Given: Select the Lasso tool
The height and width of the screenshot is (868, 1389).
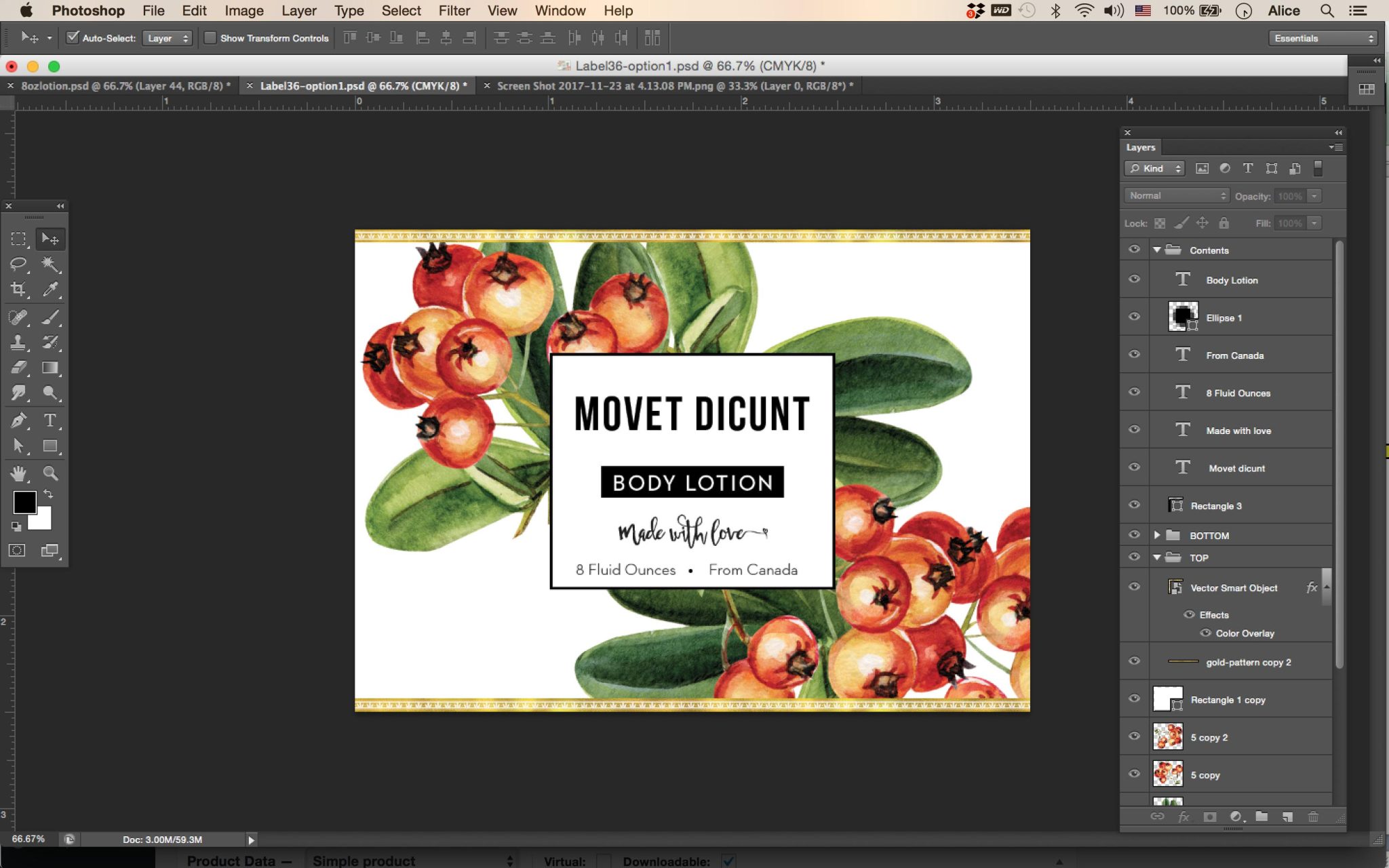Looking at the screenshot, I should pos(18,264).
